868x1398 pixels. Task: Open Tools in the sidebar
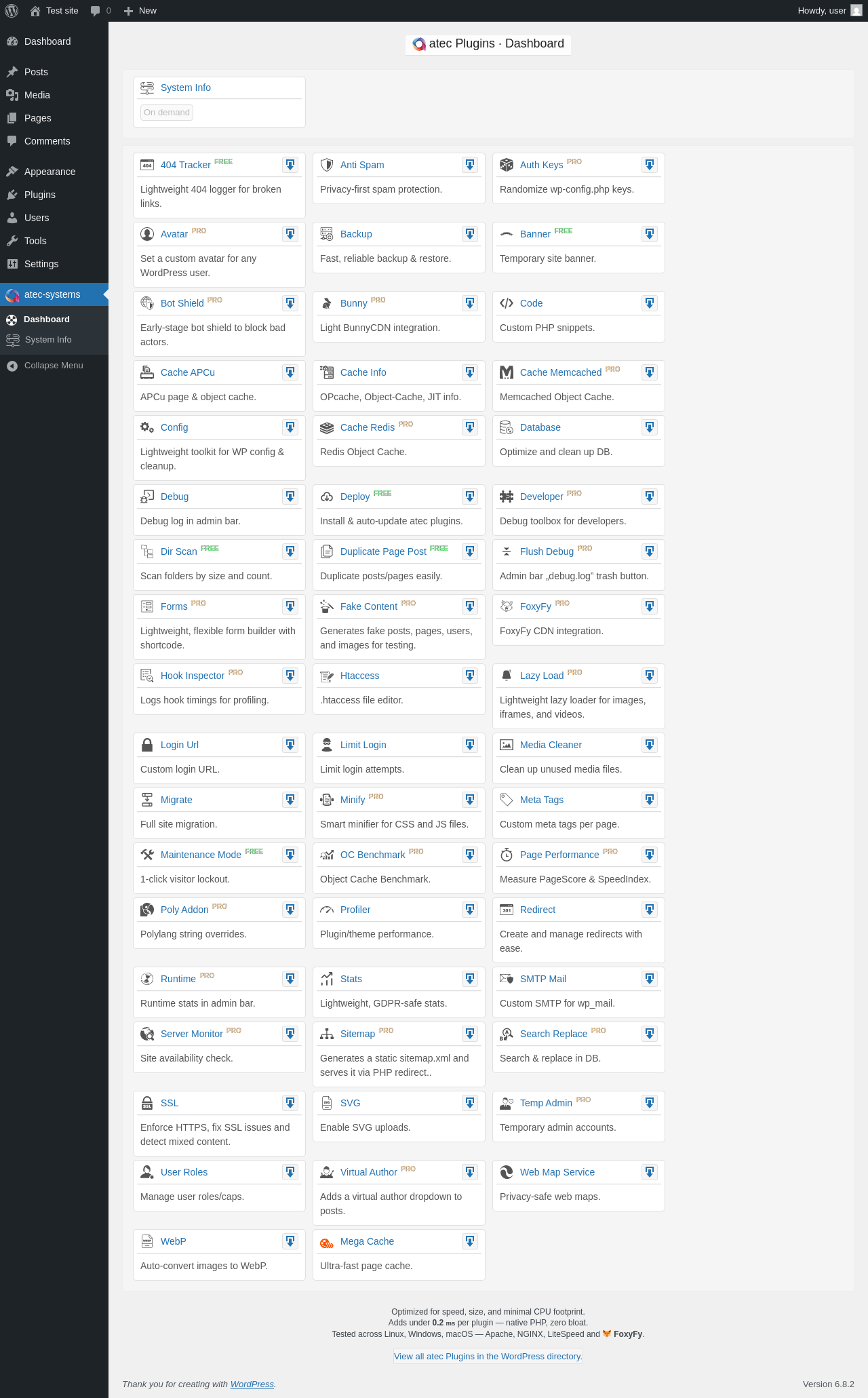click(x=54, y=241)
